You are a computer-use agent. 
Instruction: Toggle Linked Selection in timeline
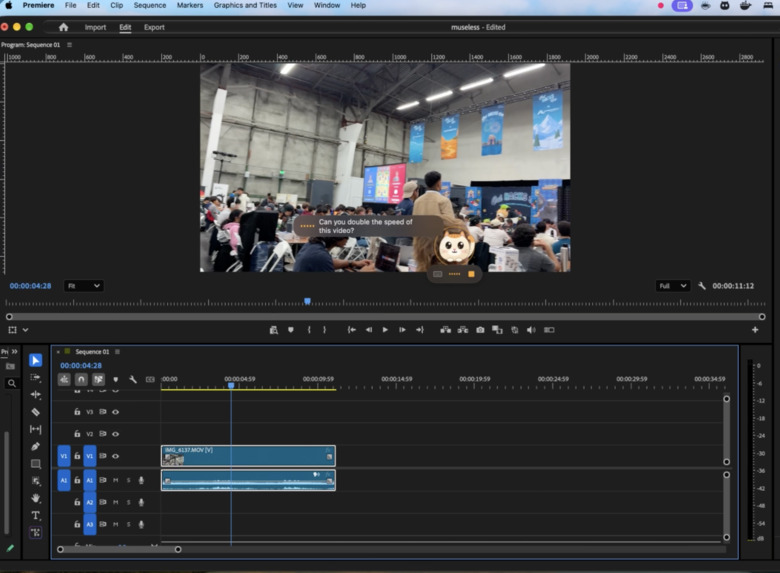coord(98,380)
